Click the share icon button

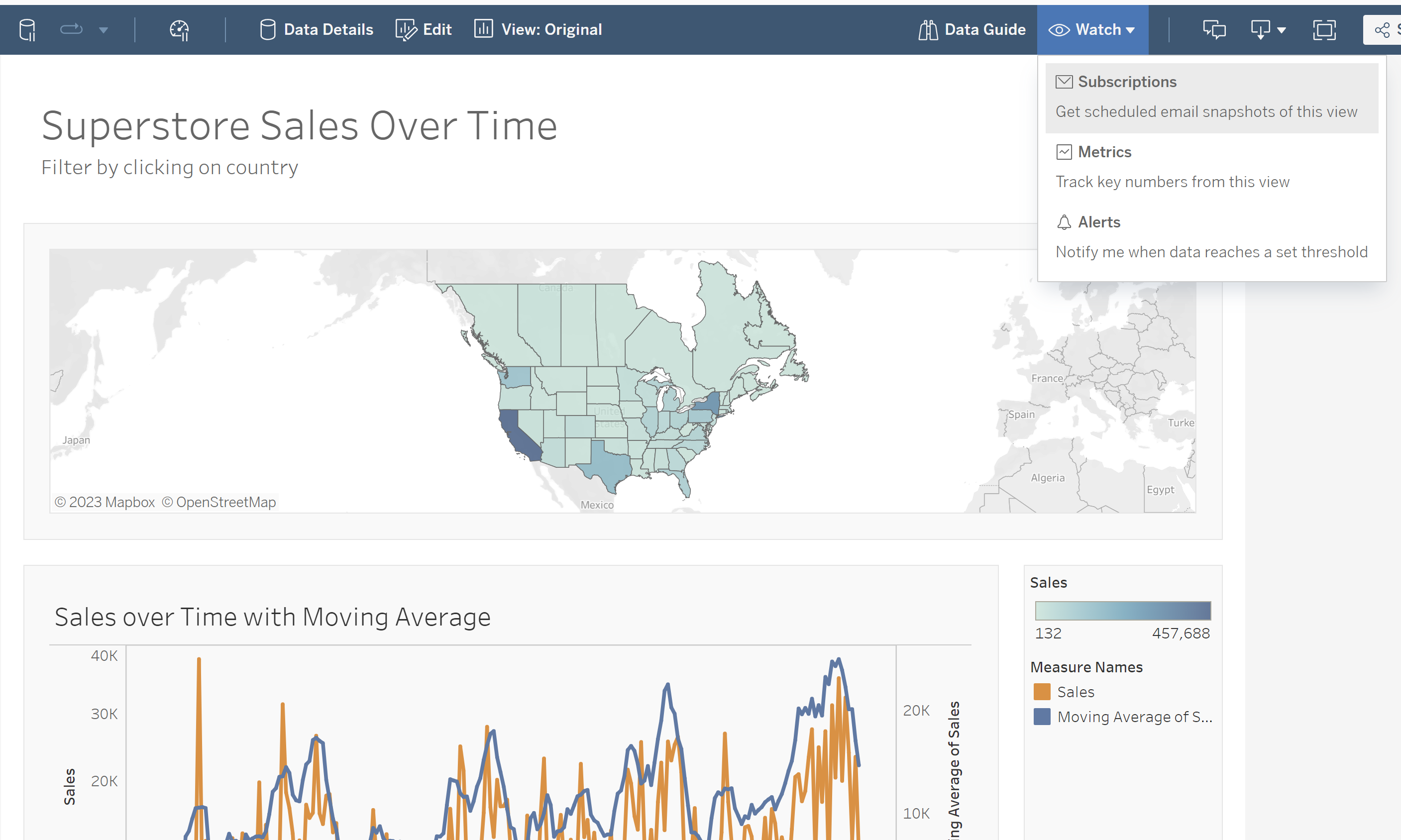coord(1382,29)
